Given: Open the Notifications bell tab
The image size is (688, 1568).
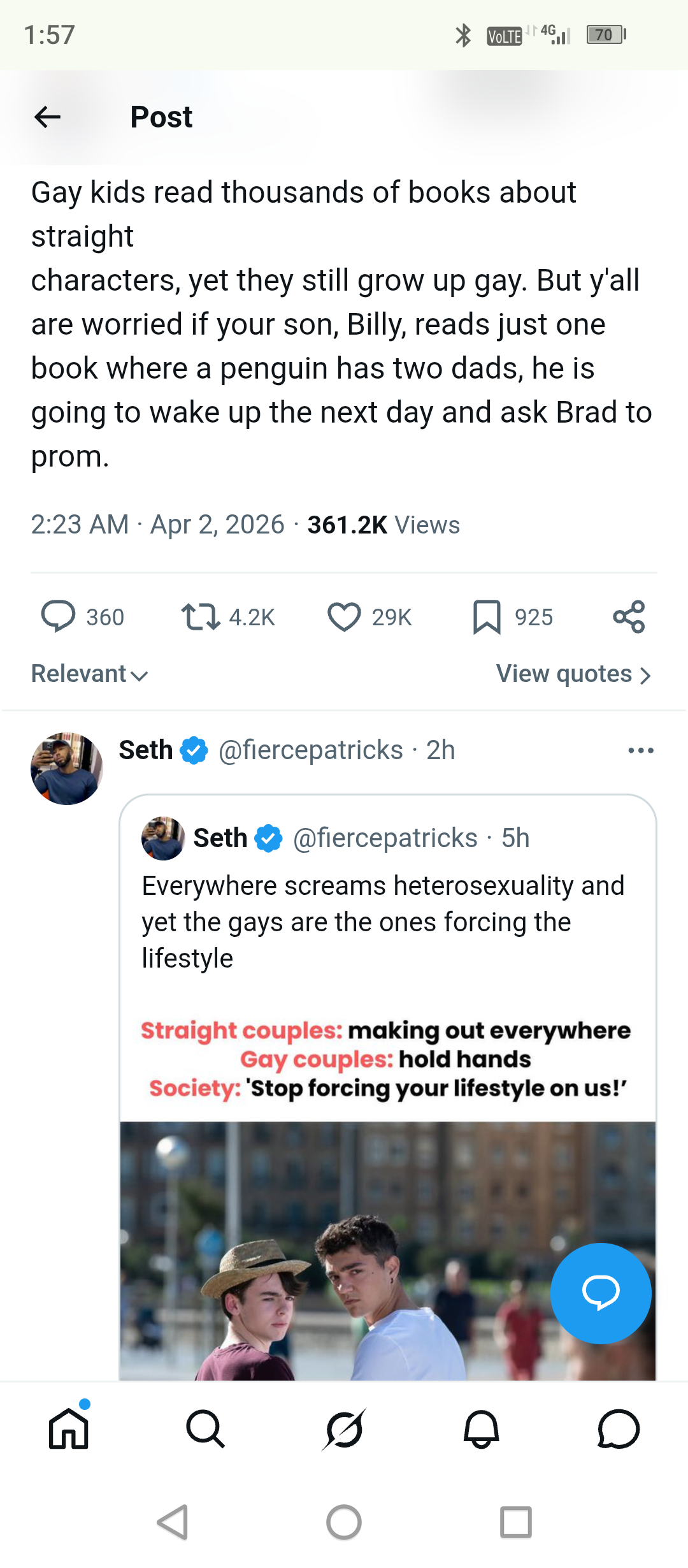Looking at the screenshot, I should tap(482, 1428).
